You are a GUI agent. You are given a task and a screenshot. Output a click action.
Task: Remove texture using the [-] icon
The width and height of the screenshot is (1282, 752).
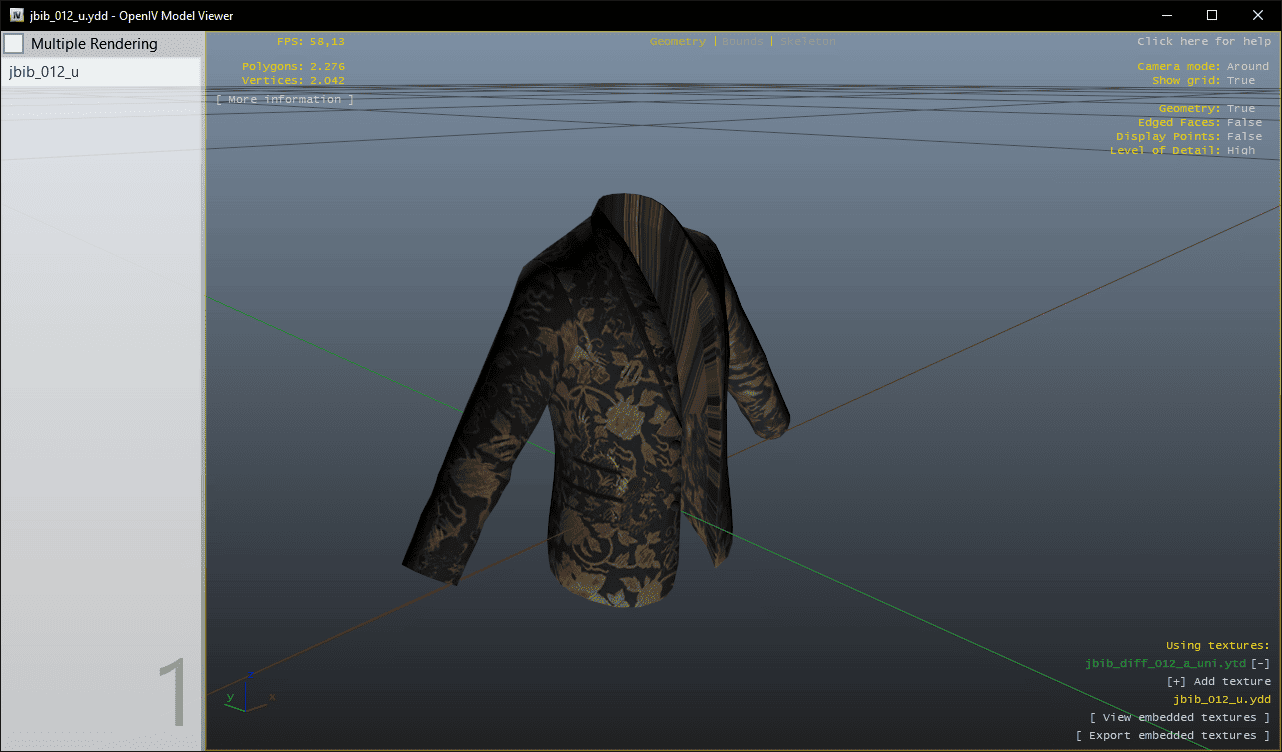click(x=1261, y=664)
